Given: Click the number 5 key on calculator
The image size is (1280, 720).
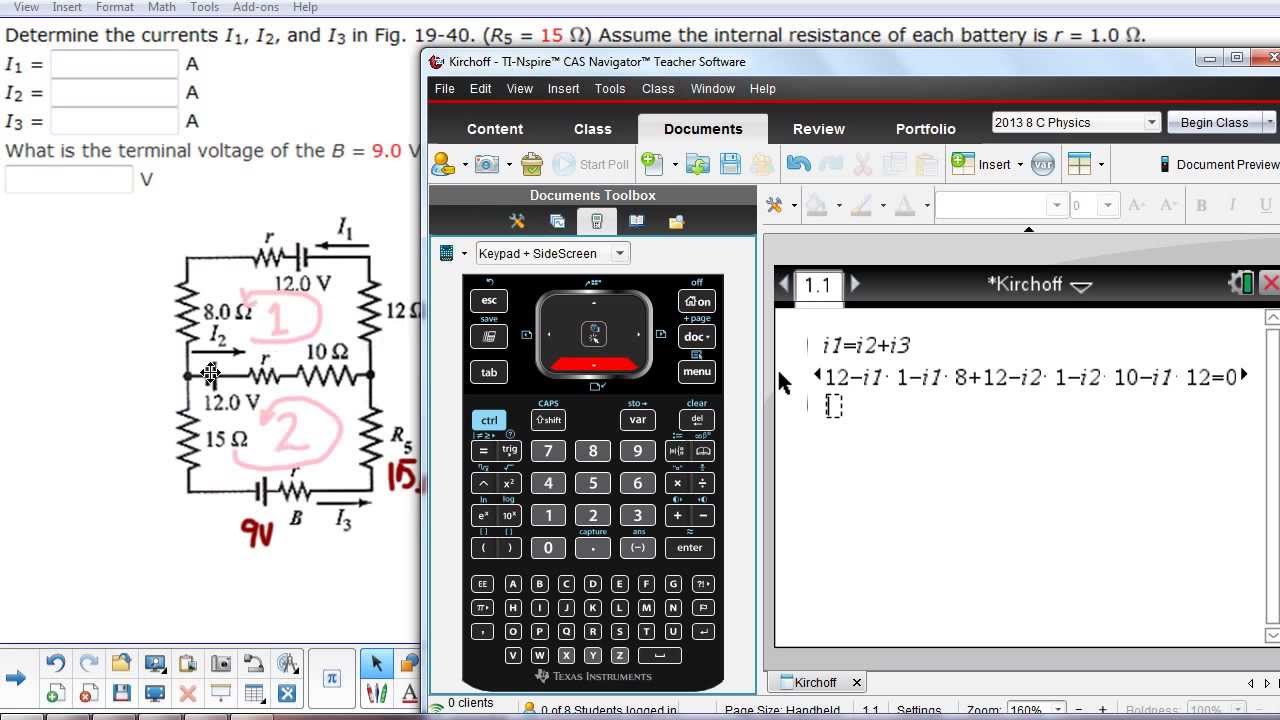Looking at the screenshot, I should 593,483.
